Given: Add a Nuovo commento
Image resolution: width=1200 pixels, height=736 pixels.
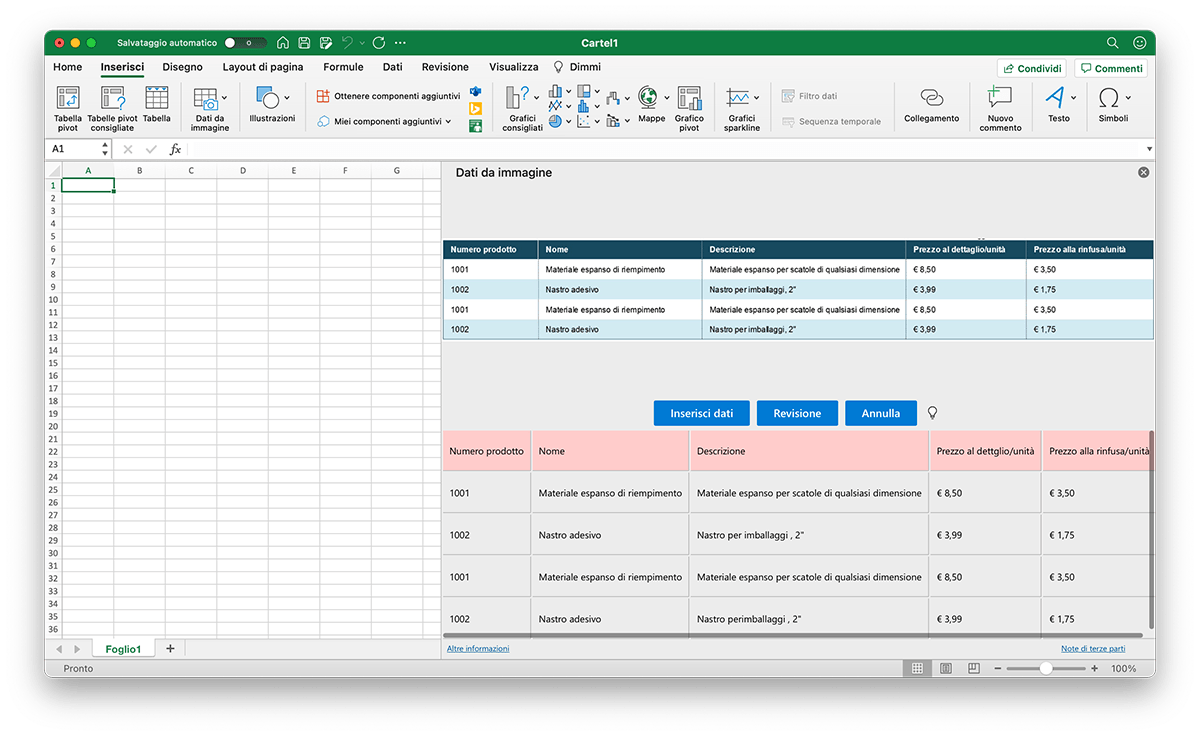Looking at the screenshot, I should (1000, 99).
